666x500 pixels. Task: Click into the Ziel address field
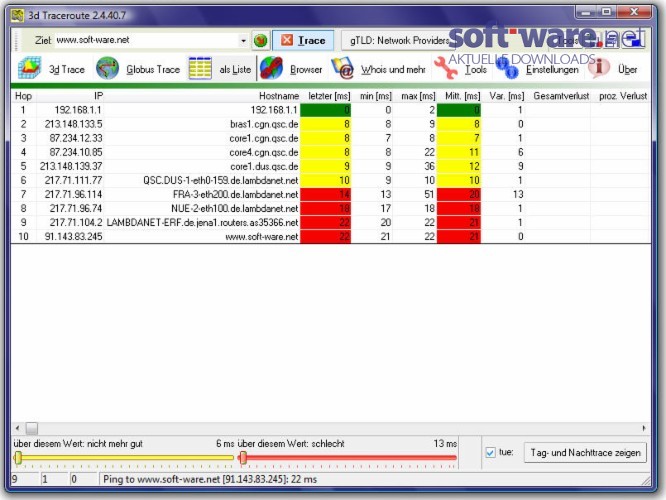pyautogui.click(x=147, y=40)
